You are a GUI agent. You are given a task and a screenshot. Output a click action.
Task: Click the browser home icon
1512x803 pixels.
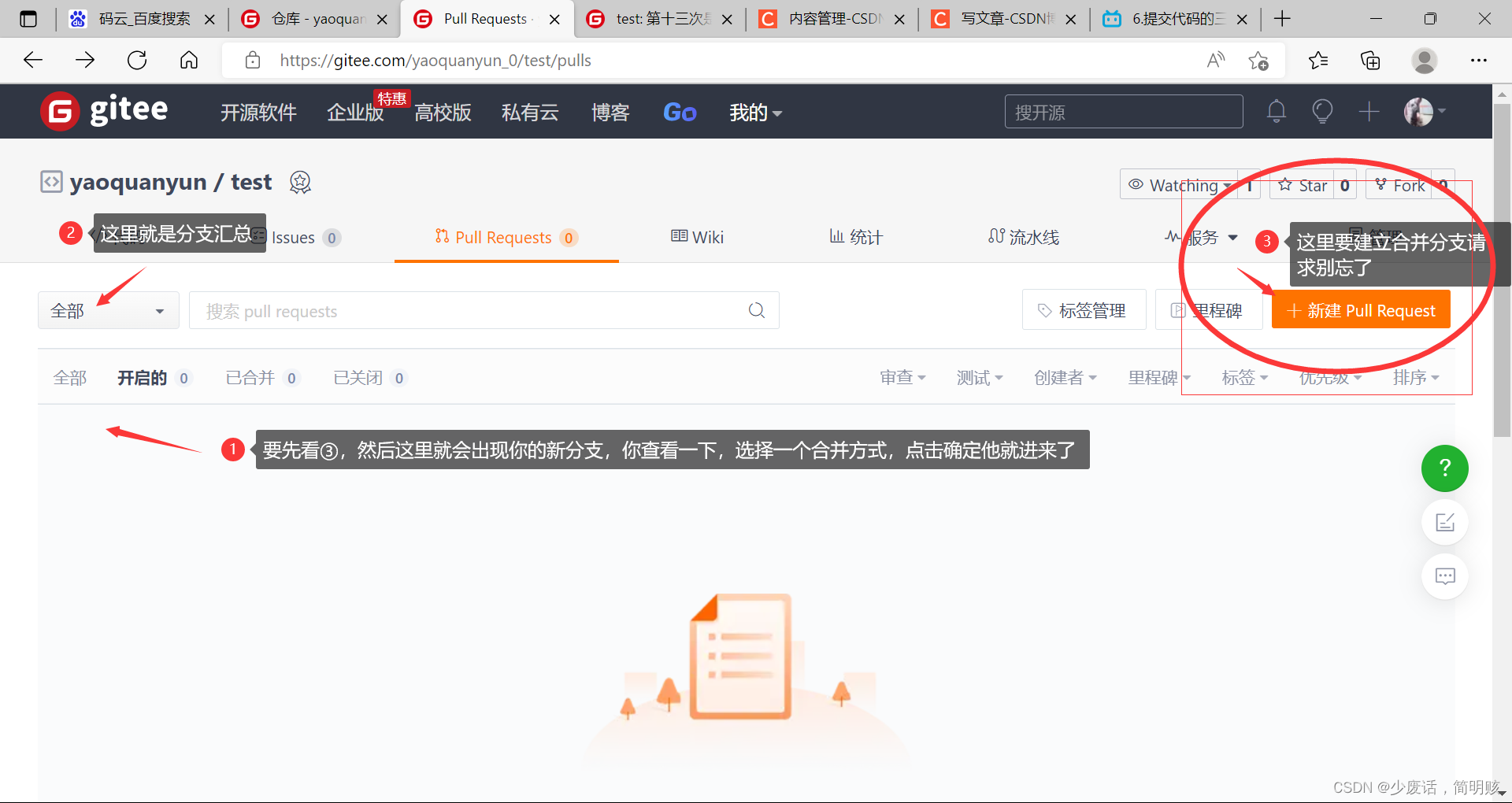[189, 60]
